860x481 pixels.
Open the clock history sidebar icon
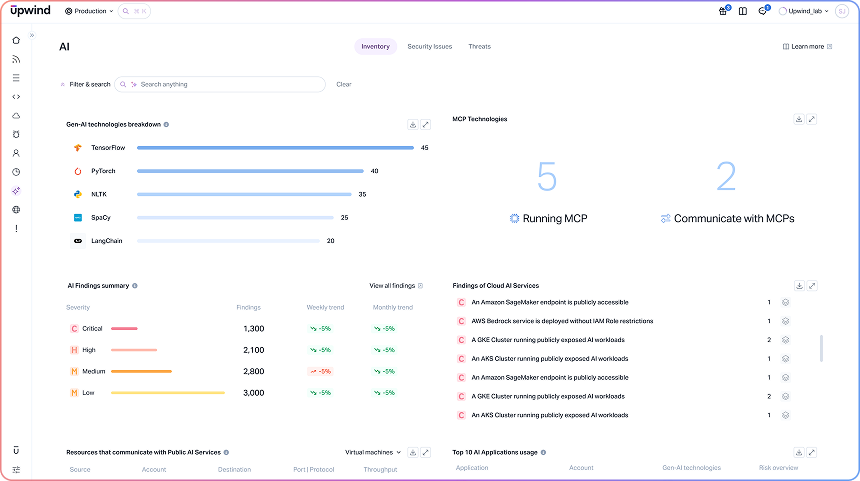(x=16, y=172)
